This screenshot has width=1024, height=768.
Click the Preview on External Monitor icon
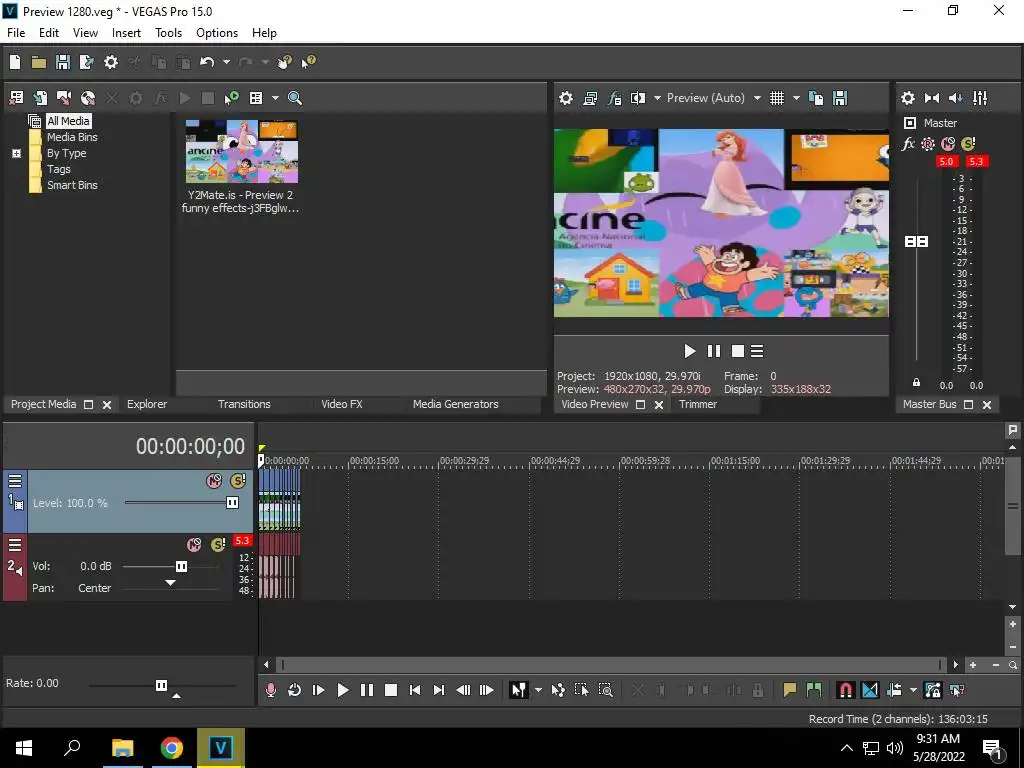[x=590, y=98]
